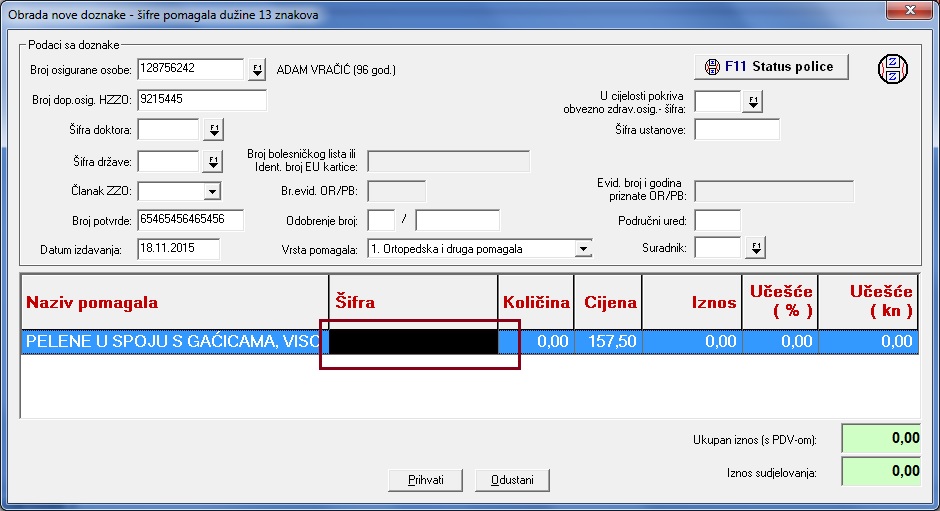The height and width of the screenshot is (511, 940).
Task: Click Evid. broj i godina priznate OR/PB field
Action: [x=774, y=191]
